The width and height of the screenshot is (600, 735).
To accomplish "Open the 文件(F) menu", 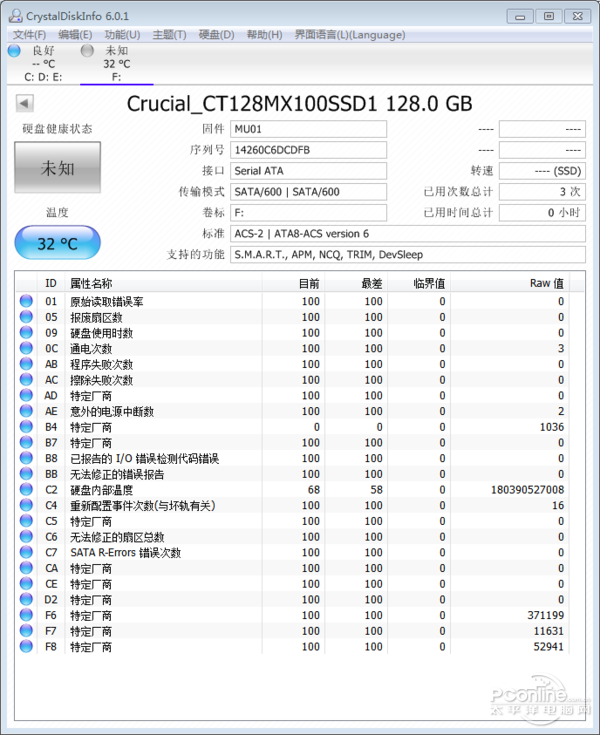I will tap(29, 35).
